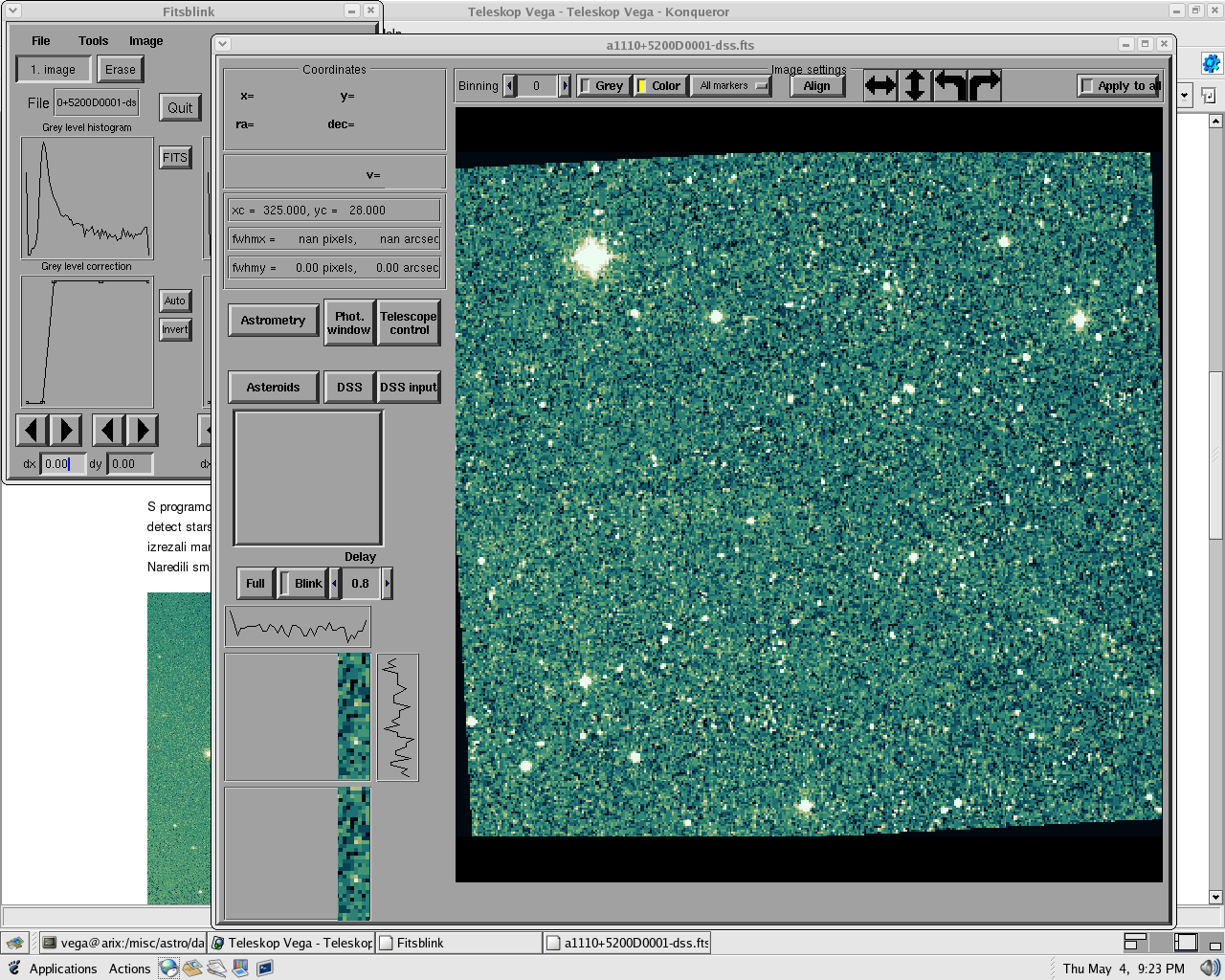The width and height of the screenshot is (1225, 980).
Task: Click the first left arrow under Grey level correction
Action: [x=32, y=430]
